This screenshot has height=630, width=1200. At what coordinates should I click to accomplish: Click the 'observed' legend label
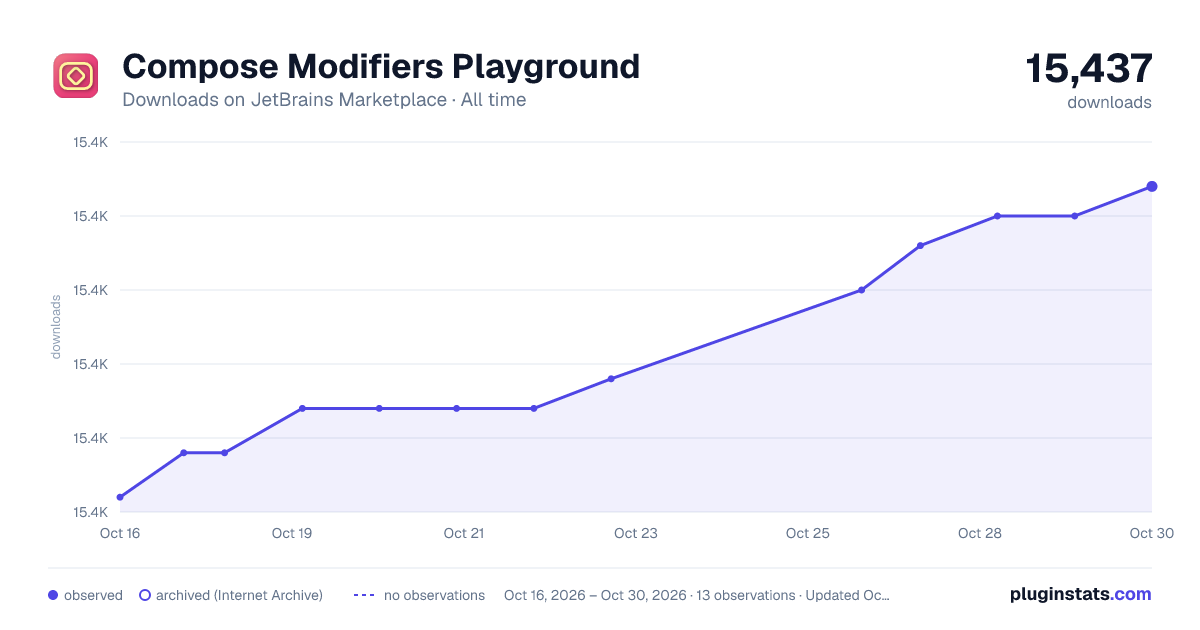pos(93,595)
